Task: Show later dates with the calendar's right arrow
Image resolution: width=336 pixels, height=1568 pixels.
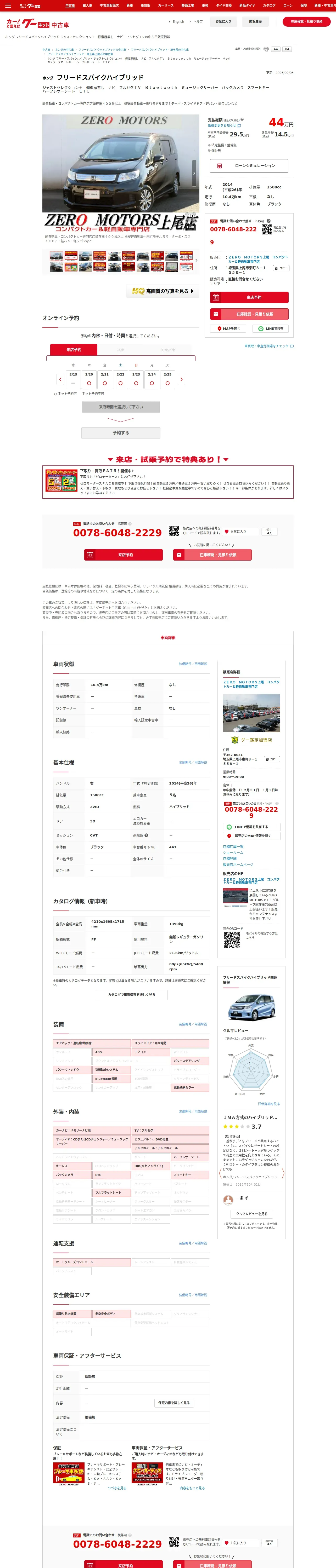Action: coord(181,379)
